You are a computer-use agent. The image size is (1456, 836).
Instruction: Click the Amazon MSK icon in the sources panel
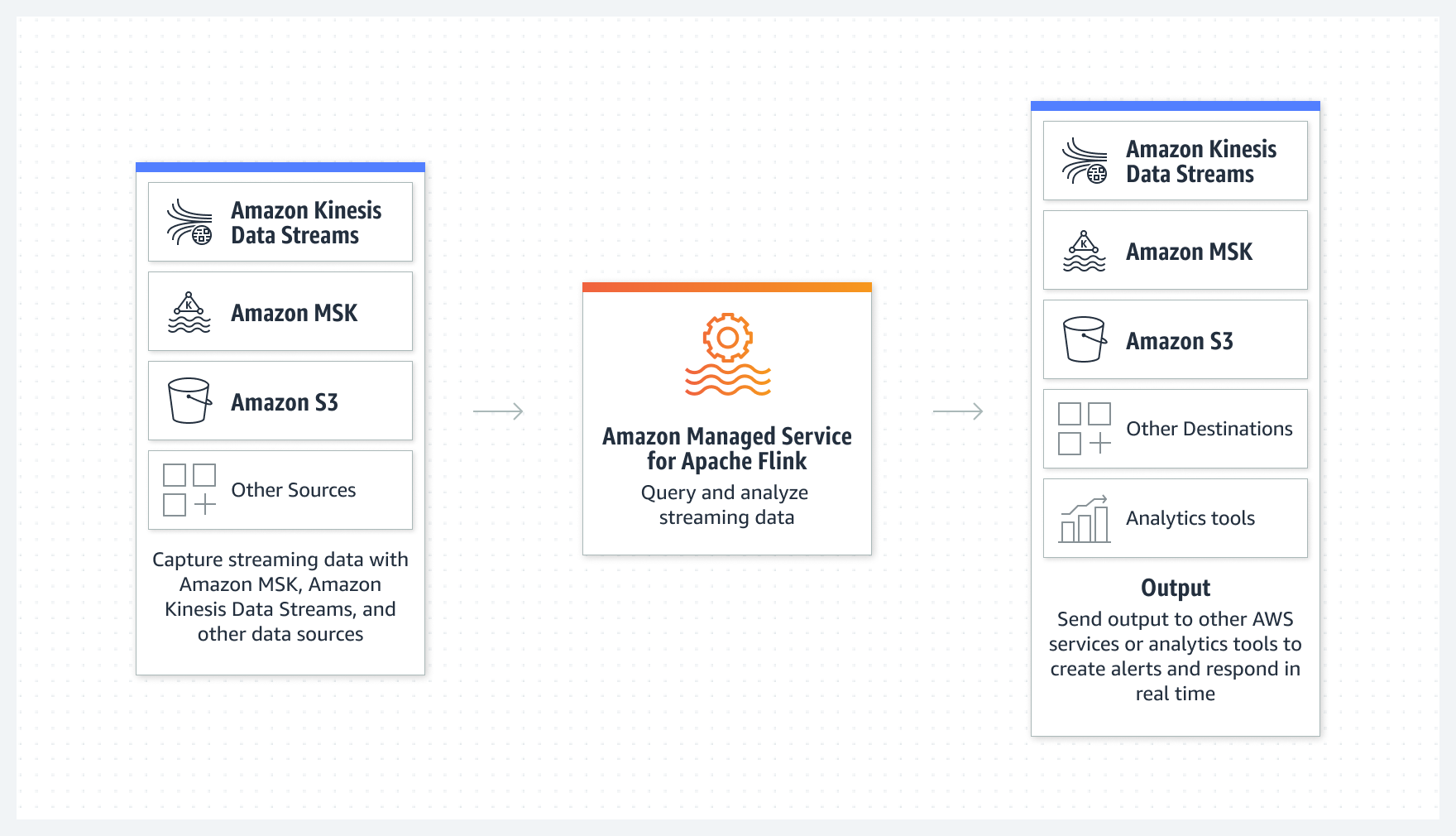[x=189, y=312]
